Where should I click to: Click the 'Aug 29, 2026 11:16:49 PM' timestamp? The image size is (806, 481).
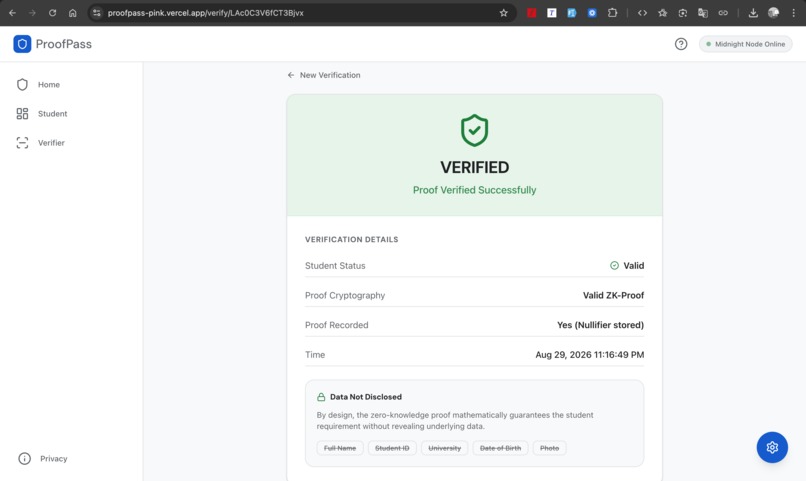pyautogui.click(x=590, y=355)
